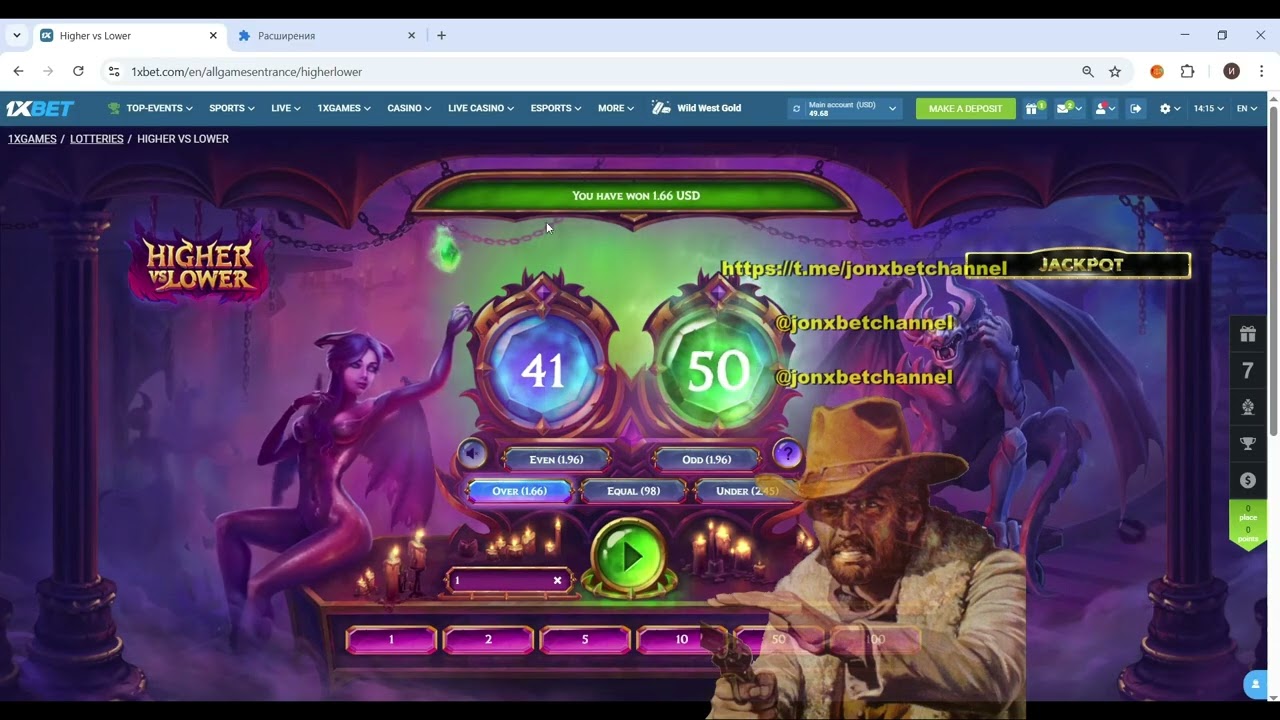Click the browser extensions puzzle icon

tap(1187, 71)
